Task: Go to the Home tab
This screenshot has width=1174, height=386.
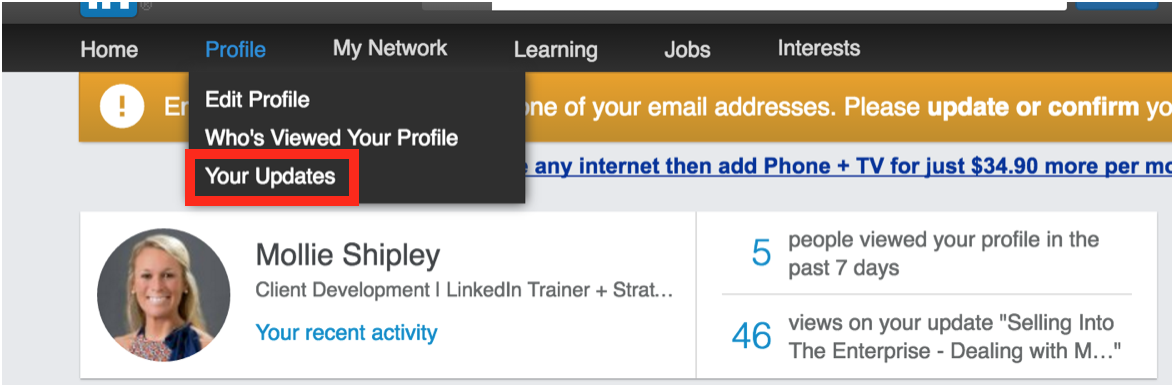Action: coord(109,50)
